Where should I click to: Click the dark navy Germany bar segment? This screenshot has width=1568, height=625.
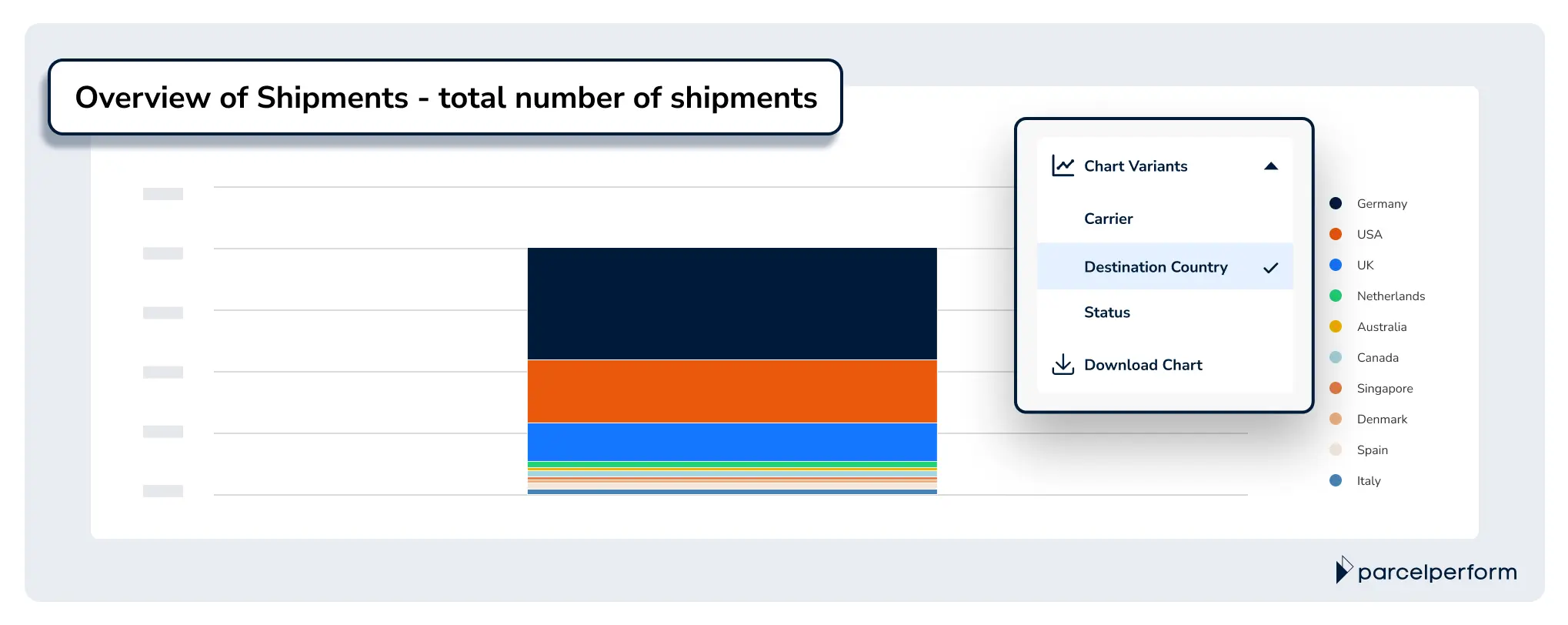(731, 304)
